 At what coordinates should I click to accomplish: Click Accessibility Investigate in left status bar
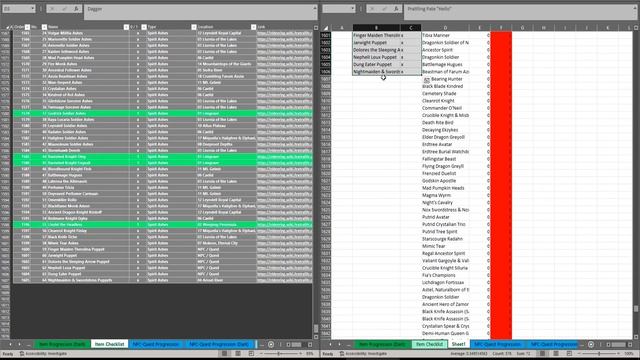tap(44, 353)
